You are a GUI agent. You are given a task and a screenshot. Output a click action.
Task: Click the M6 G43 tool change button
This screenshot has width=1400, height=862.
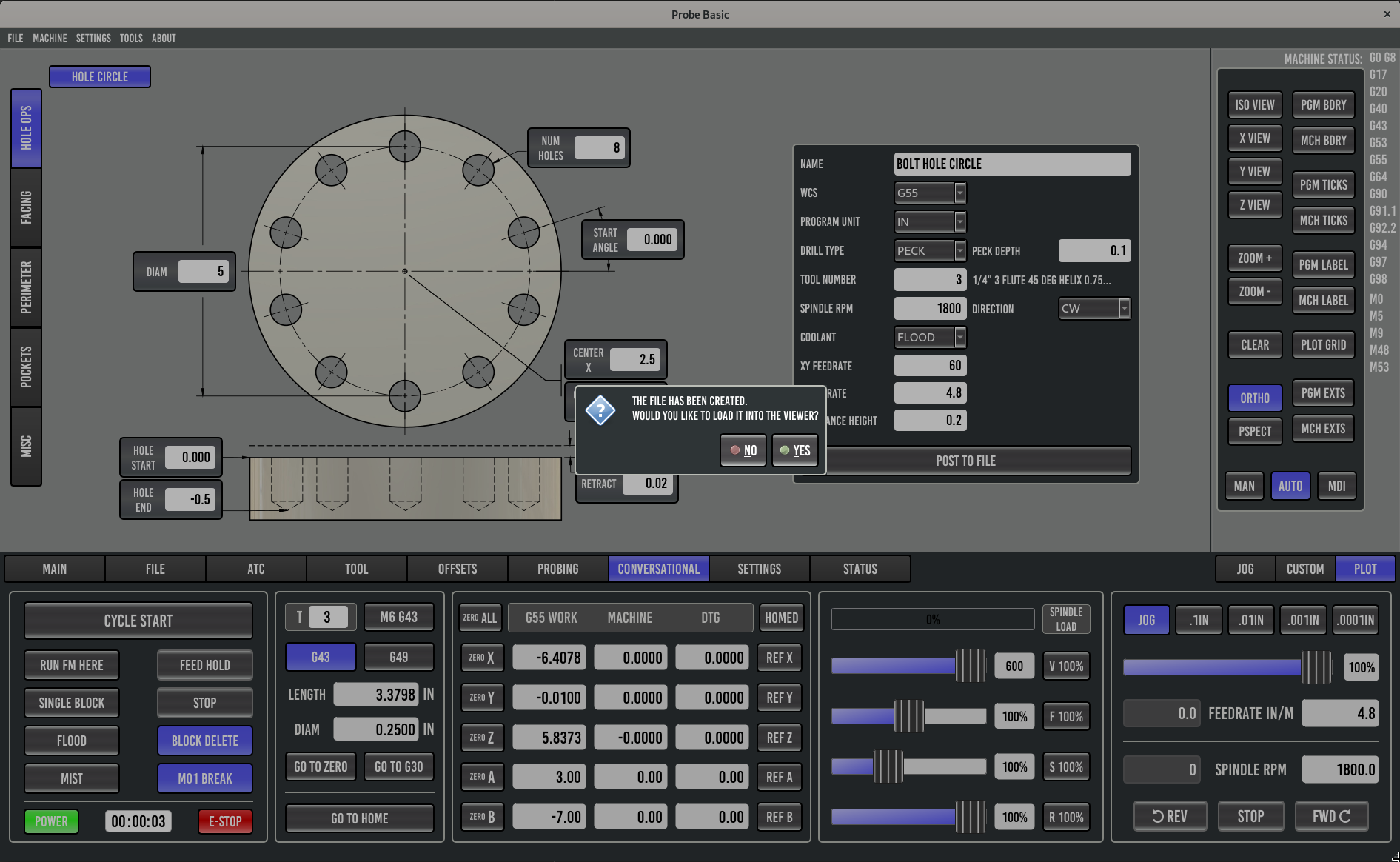(x=399, y=617)
